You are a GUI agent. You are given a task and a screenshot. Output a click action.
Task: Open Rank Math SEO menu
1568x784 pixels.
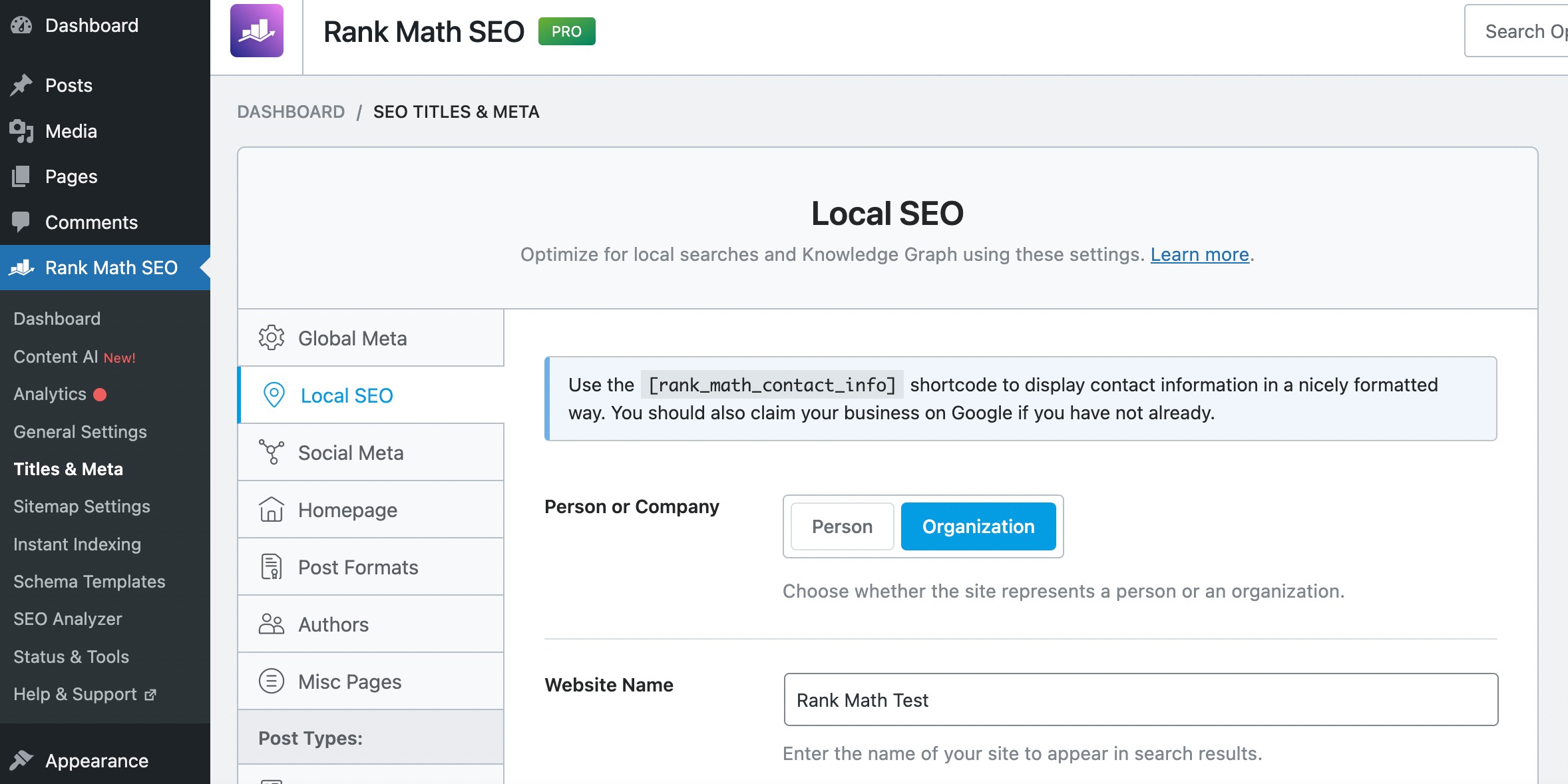pyautogui.click(x=105, y=268)
